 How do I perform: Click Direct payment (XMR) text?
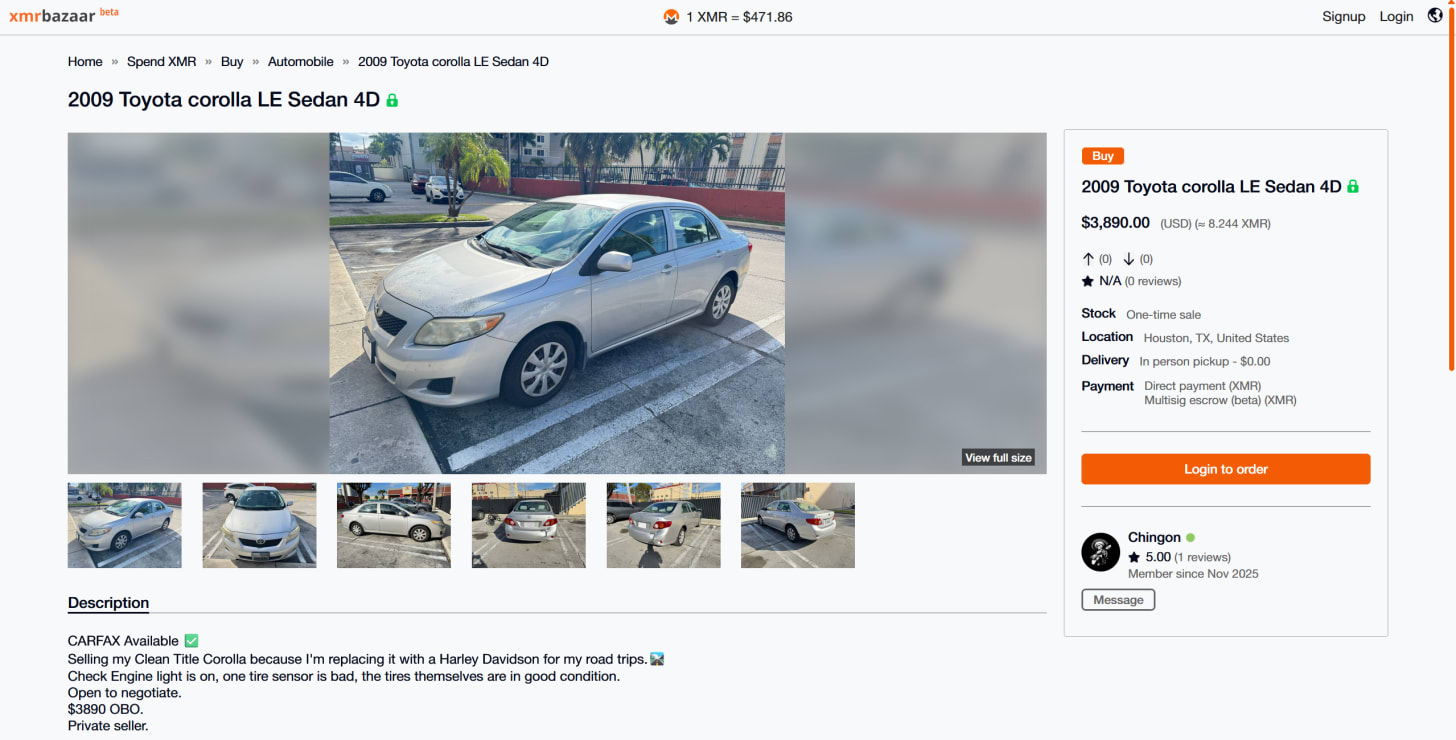[x=1202, y=386]
